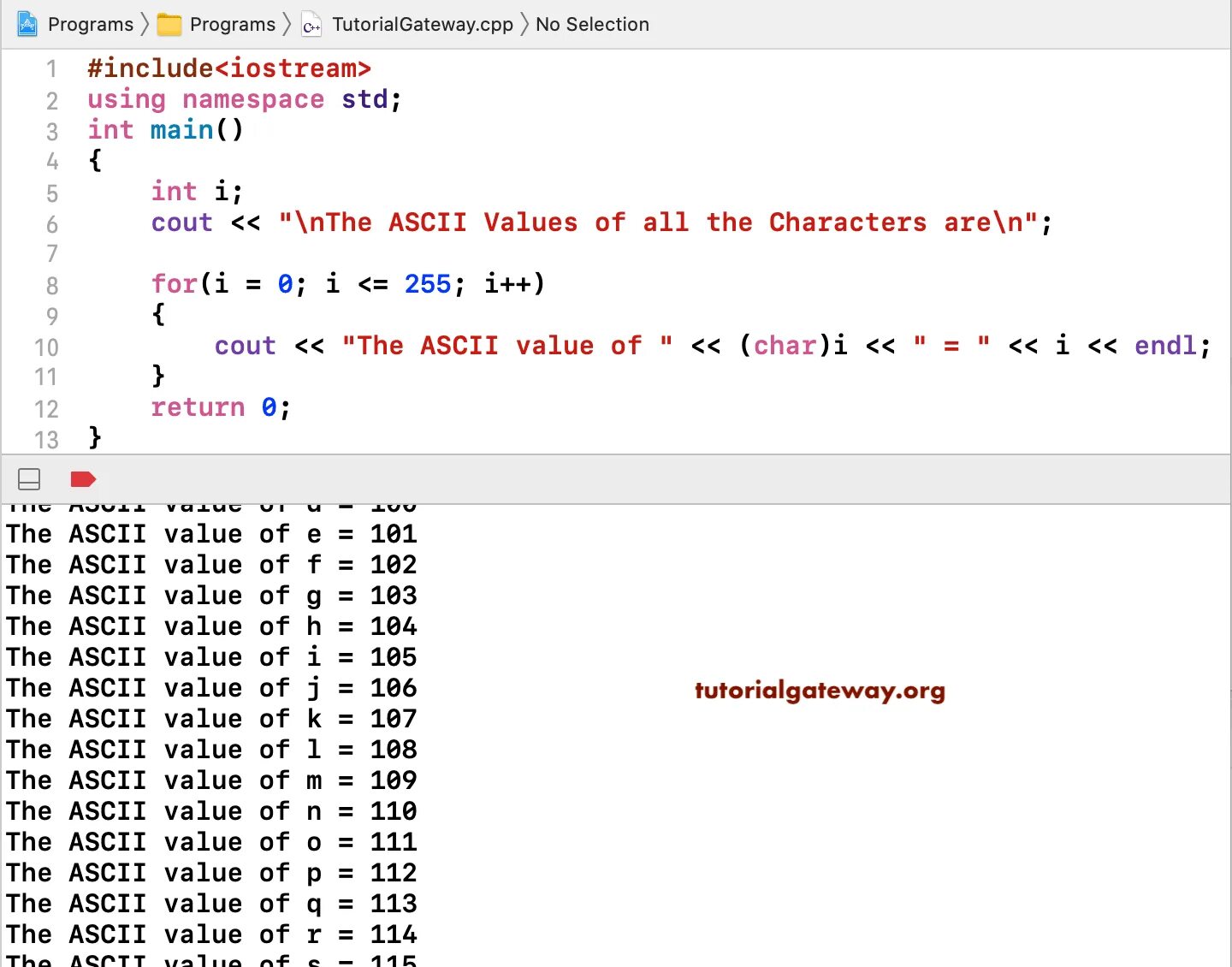Click the output line ending in 101
Screen dimensions: 1232x967
click(x=211, y=534)
